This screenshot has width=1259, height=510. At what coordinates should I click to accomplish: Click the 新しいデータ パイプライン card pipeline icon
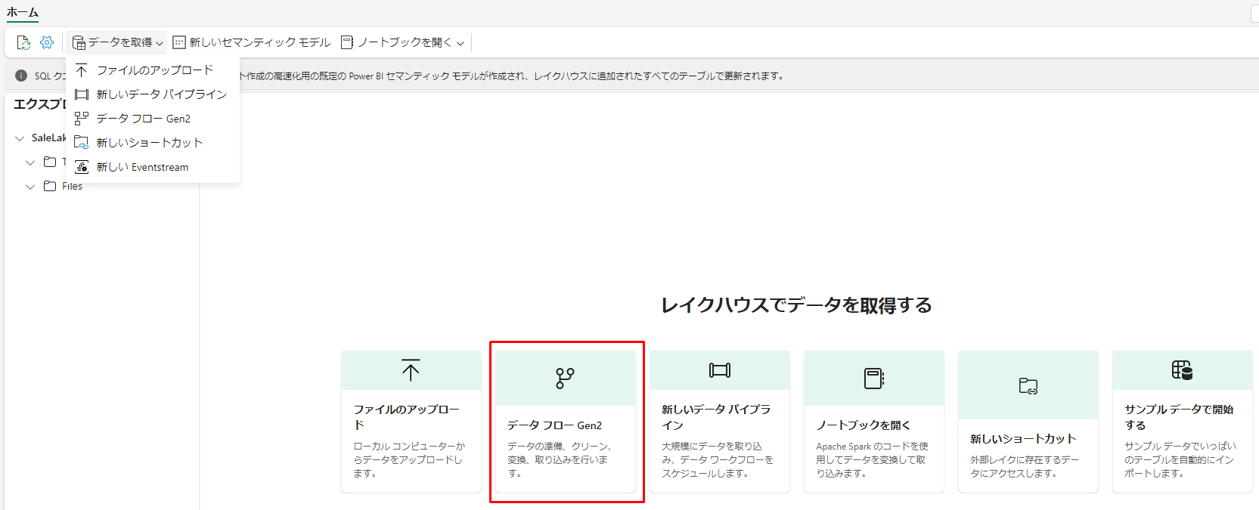click(x=719, y=370)
